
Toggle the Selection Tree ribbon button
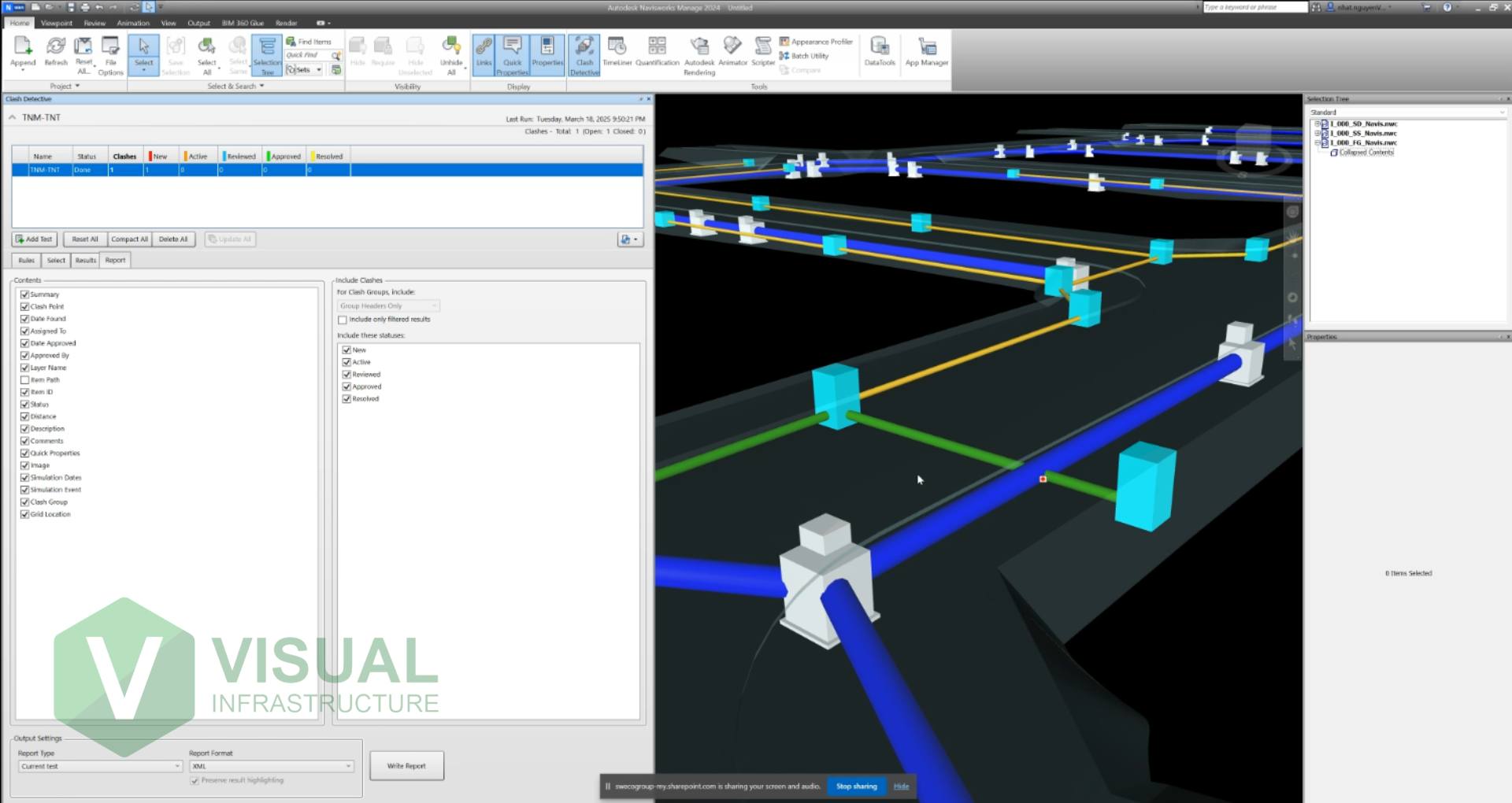point(267,55)
